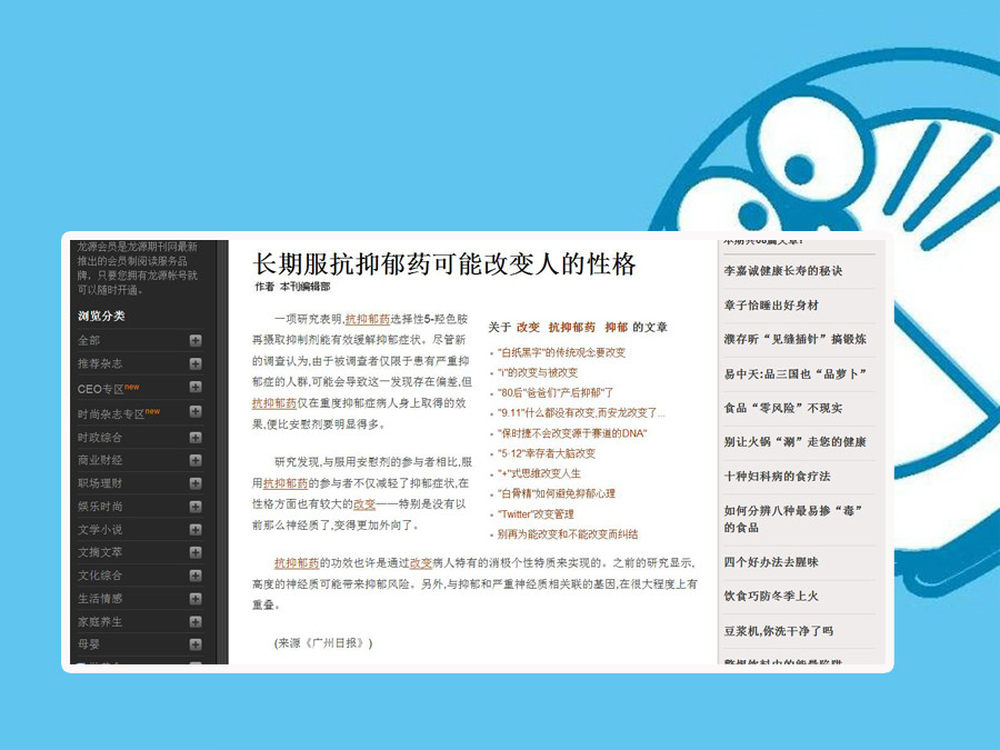Viewport: 1000px width, 750px height.
Task: Expand the 时尚杂志专区 plus icon
Action: click(x=196, y=412)
